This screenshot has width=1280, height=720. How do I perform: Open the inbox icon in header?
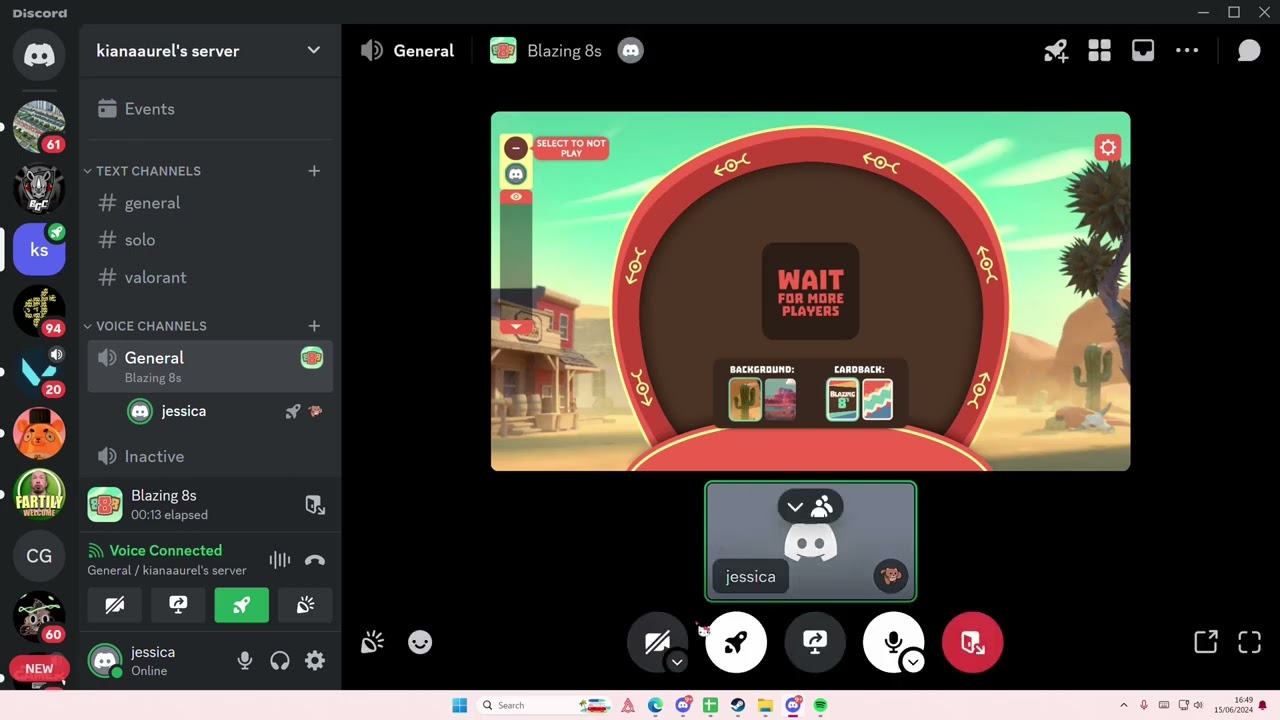coord(1143,51)
